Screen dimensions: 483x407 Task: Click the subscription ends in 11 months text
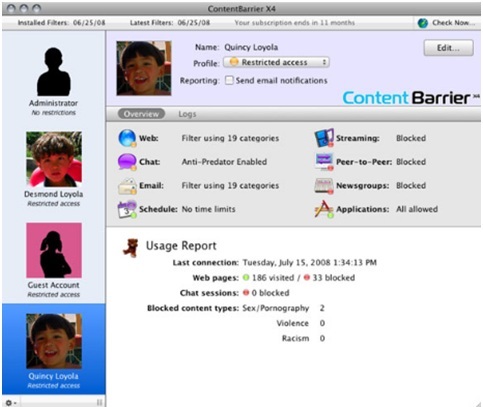point(295,23)
